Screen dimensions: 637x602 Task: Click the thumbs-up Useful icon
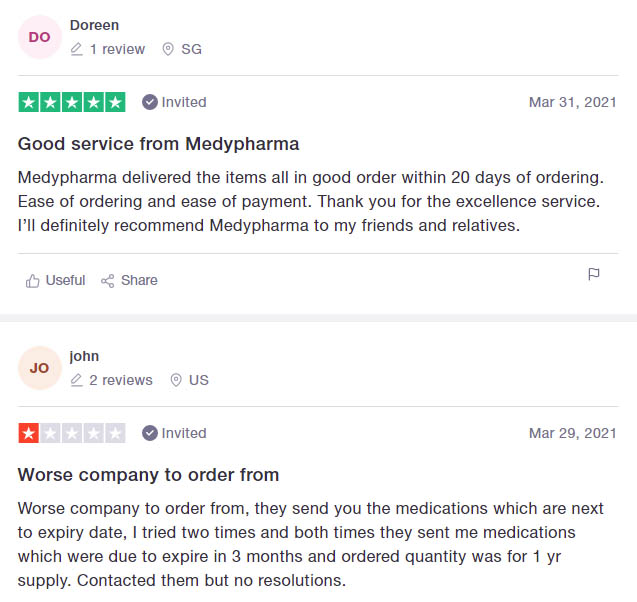pyautogui.click(x=33, y=281)
